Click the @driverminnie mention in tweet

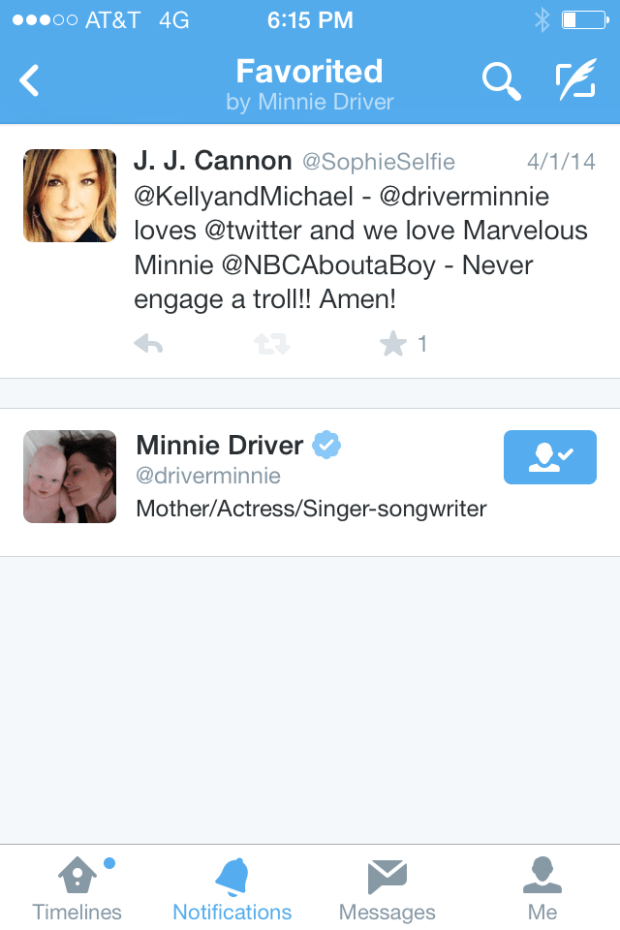(x=465, y=196)
